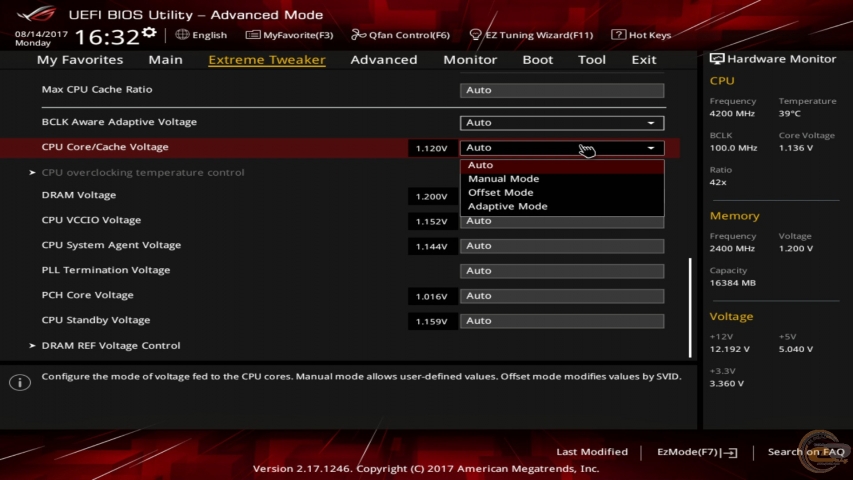This screenshot has width=853, height=480.
Task: Click the 1.159V Standby voltage value
Action: pos(431,322)
